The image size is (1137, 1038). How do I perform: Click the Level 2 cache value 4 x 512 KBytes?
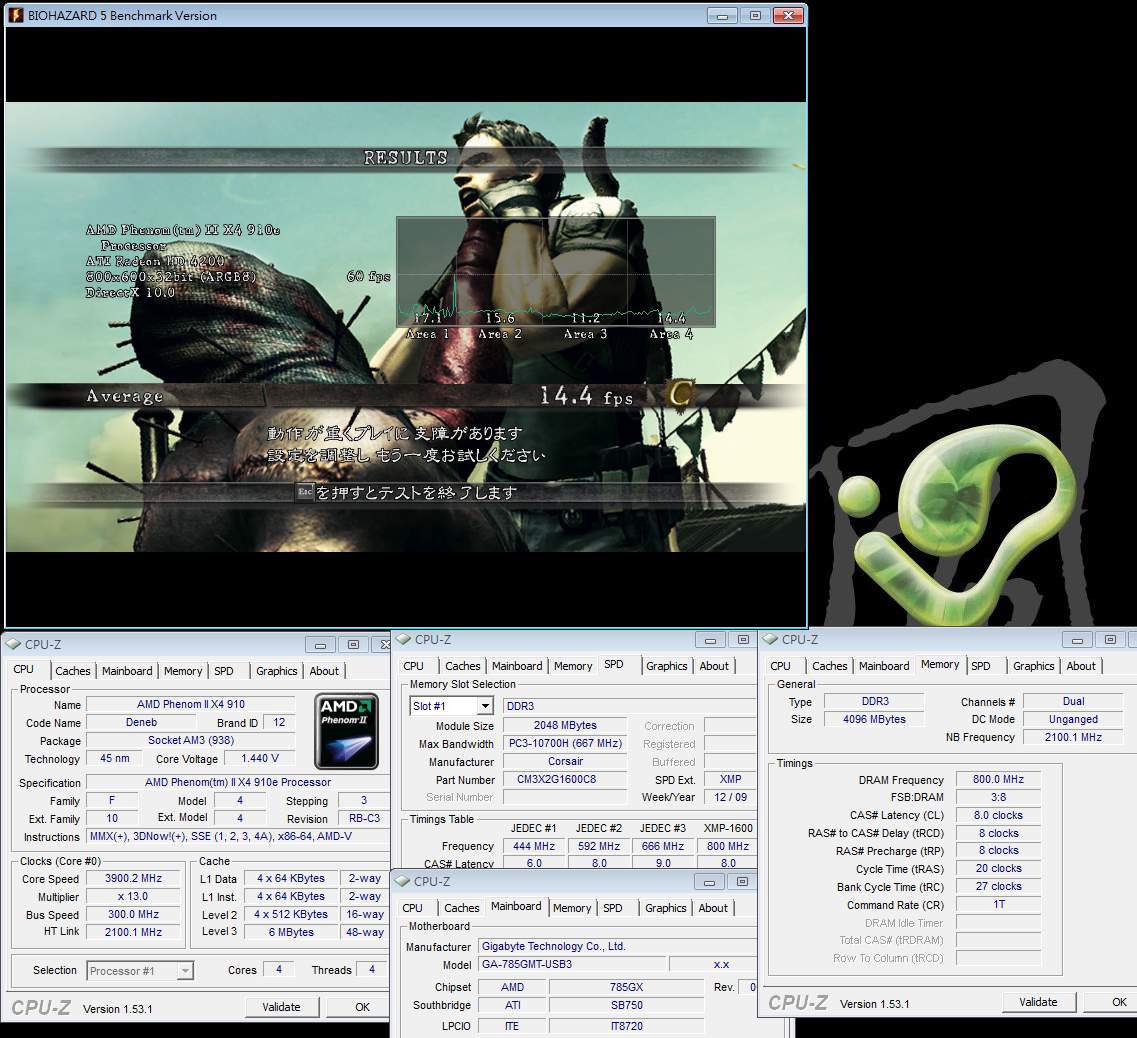click(291, 915)
